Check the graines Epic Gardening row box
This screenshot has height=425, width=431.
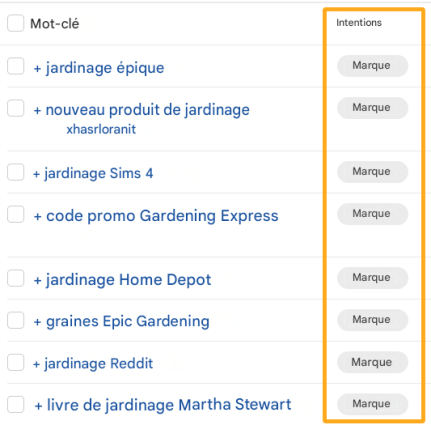pyautogui.click(x=15, y=320)
